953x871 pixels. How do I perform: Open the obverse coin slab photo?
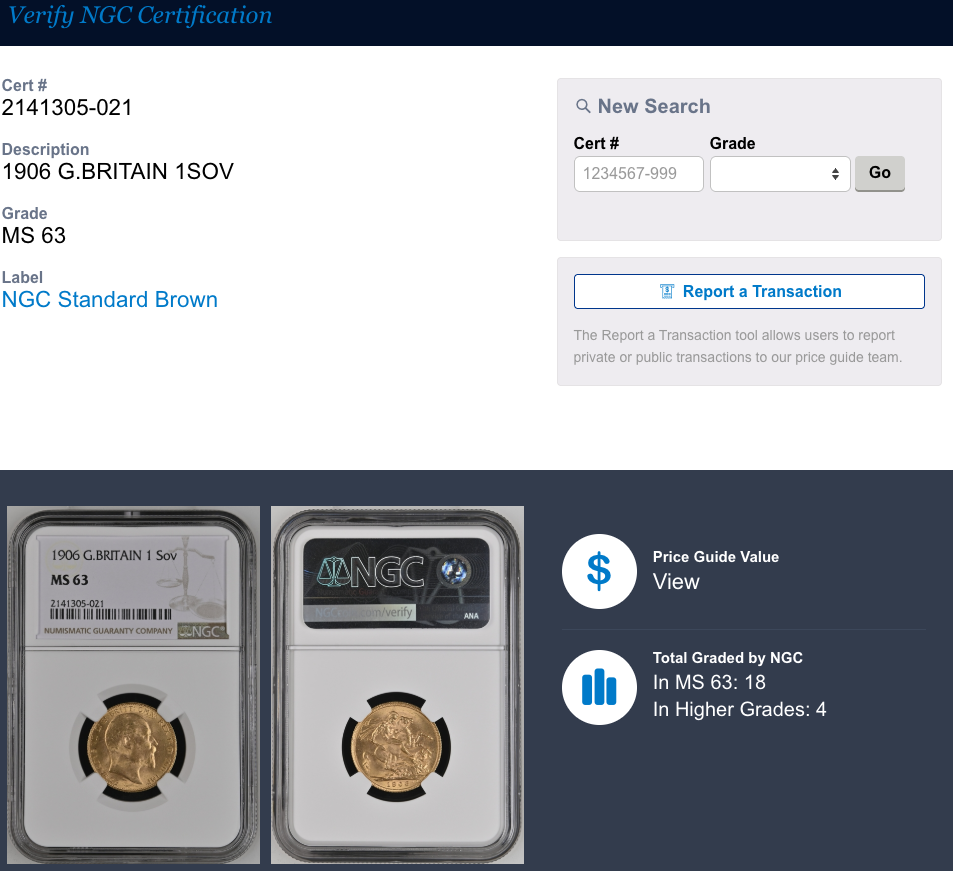coord(133,684)
